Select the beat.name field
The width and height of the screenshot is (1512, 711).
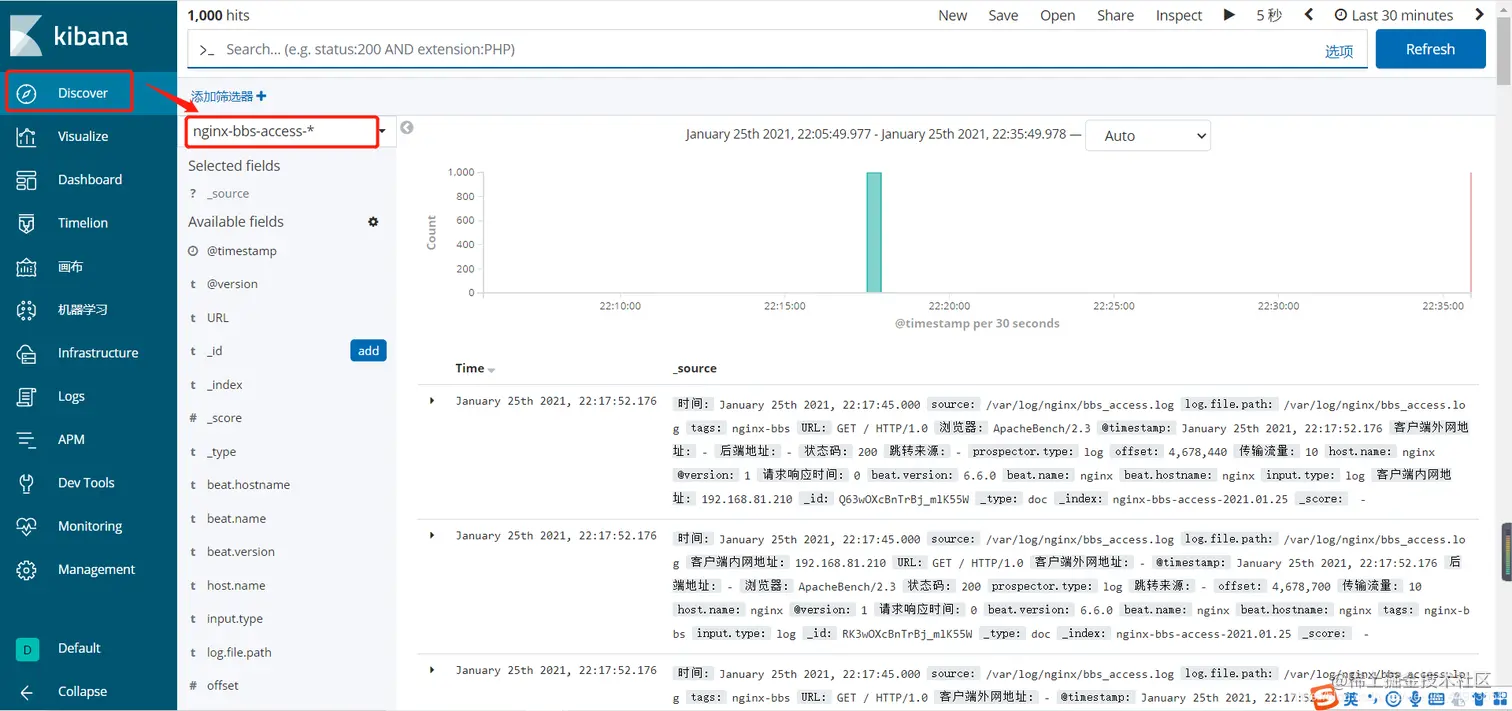(236, 519)
